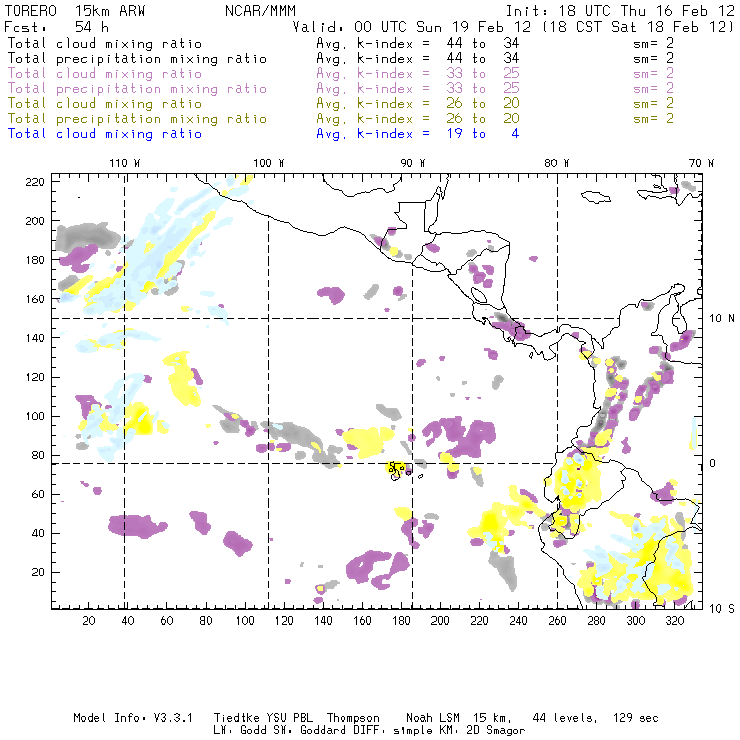
Task: Click the "TORERO 15km ARW" title text
Action: pos(75,11)
